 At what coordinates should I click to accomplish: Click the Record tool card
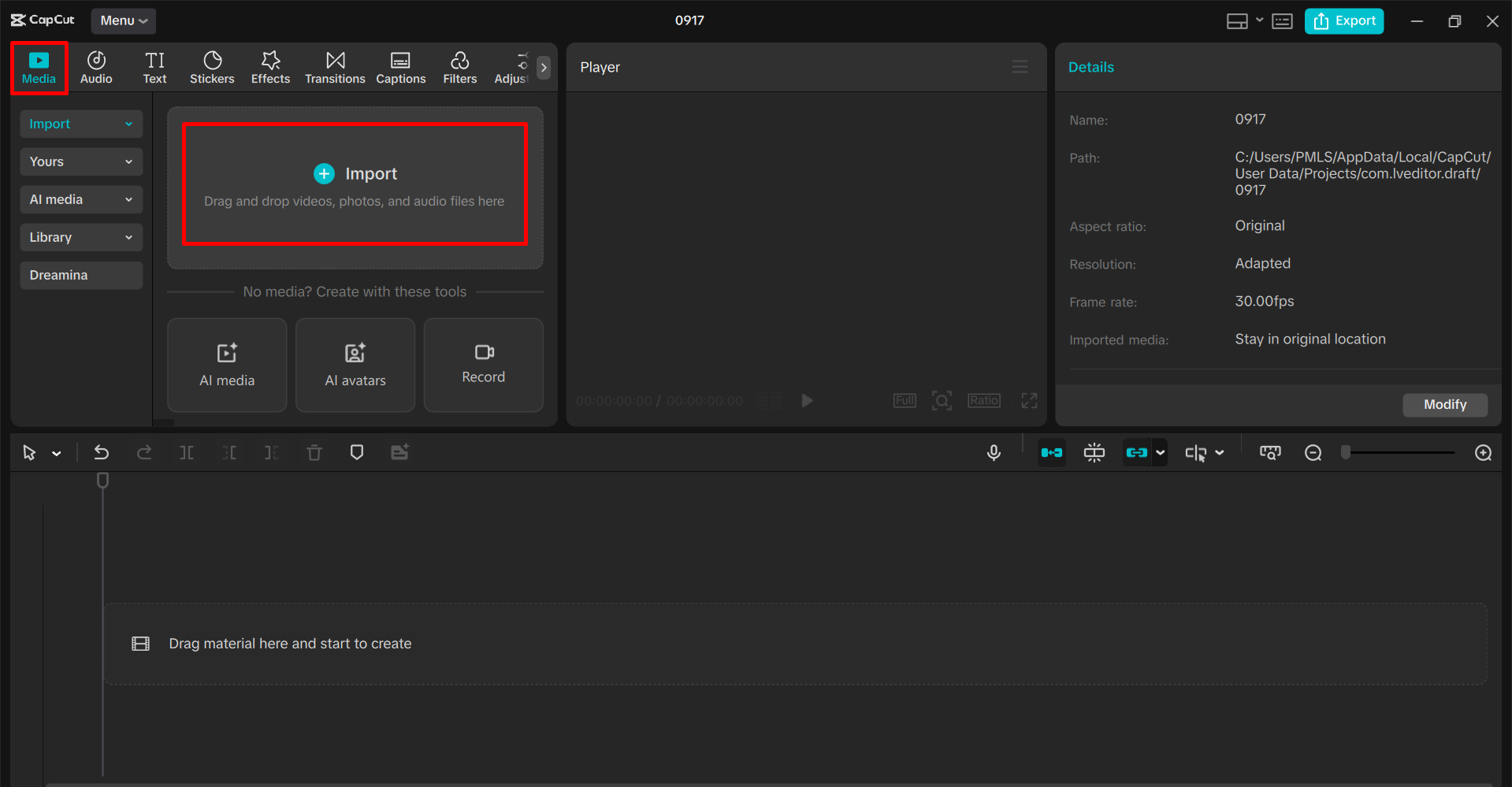pos(483,365)
